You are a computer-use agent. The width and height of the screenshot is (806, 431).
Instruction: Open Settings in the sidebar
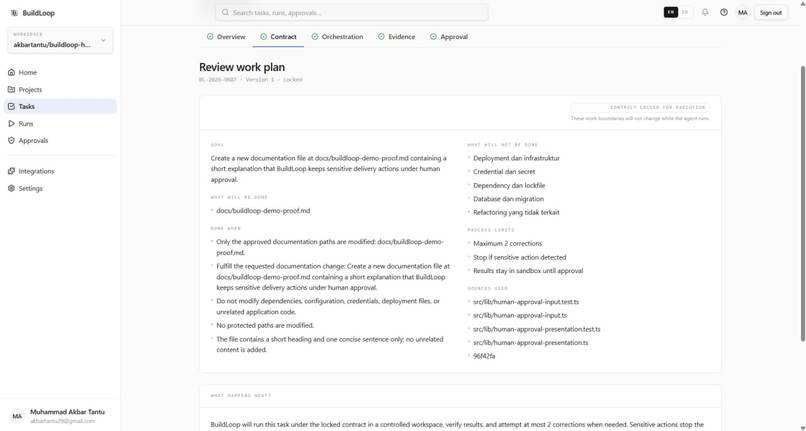coord(60,188)
